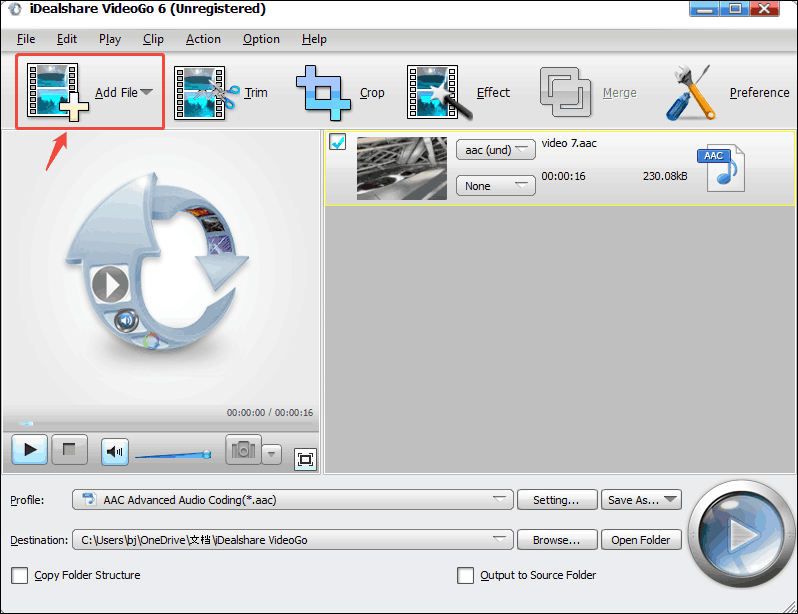Click the profile format icon in Profile field
798x614 pixels.
click(x=89, y=499)
